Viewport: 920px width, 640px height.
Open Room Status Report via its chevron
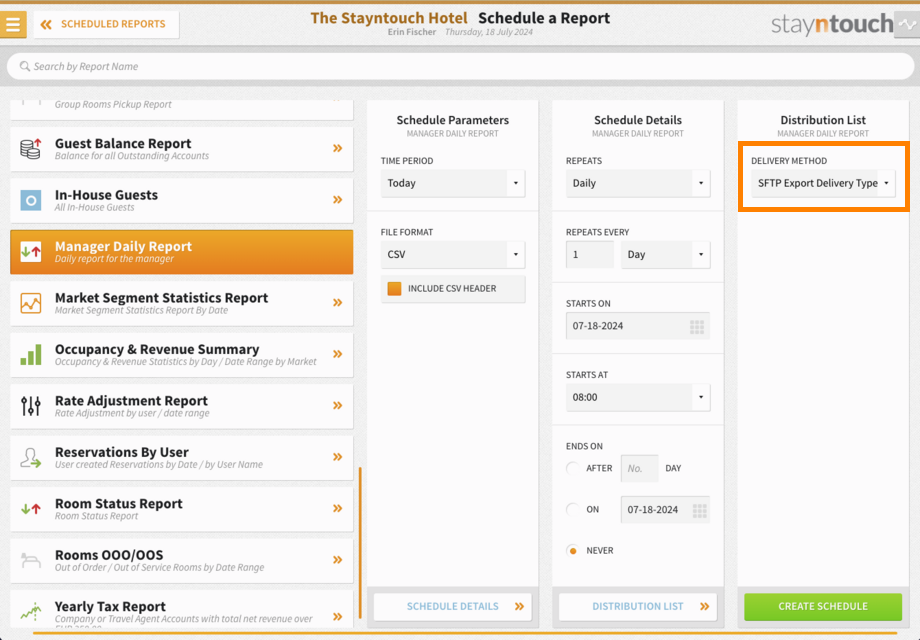pos(337,509)
